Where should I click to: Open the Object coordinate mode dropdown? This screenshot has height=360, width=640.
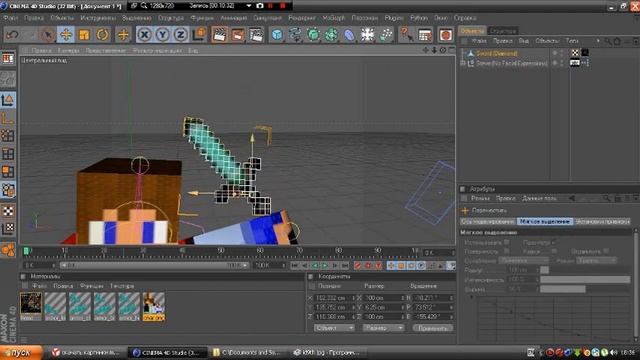(x=334, y=328)
